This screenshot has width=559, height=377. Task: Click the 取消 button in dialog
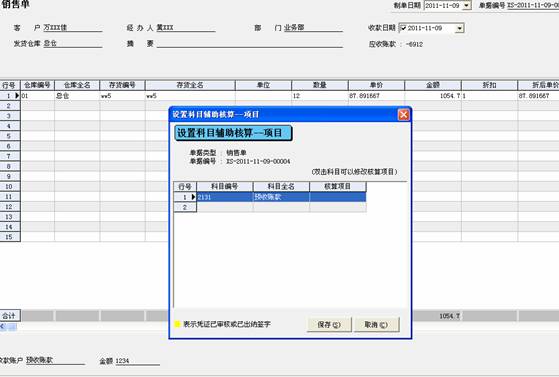376,325
